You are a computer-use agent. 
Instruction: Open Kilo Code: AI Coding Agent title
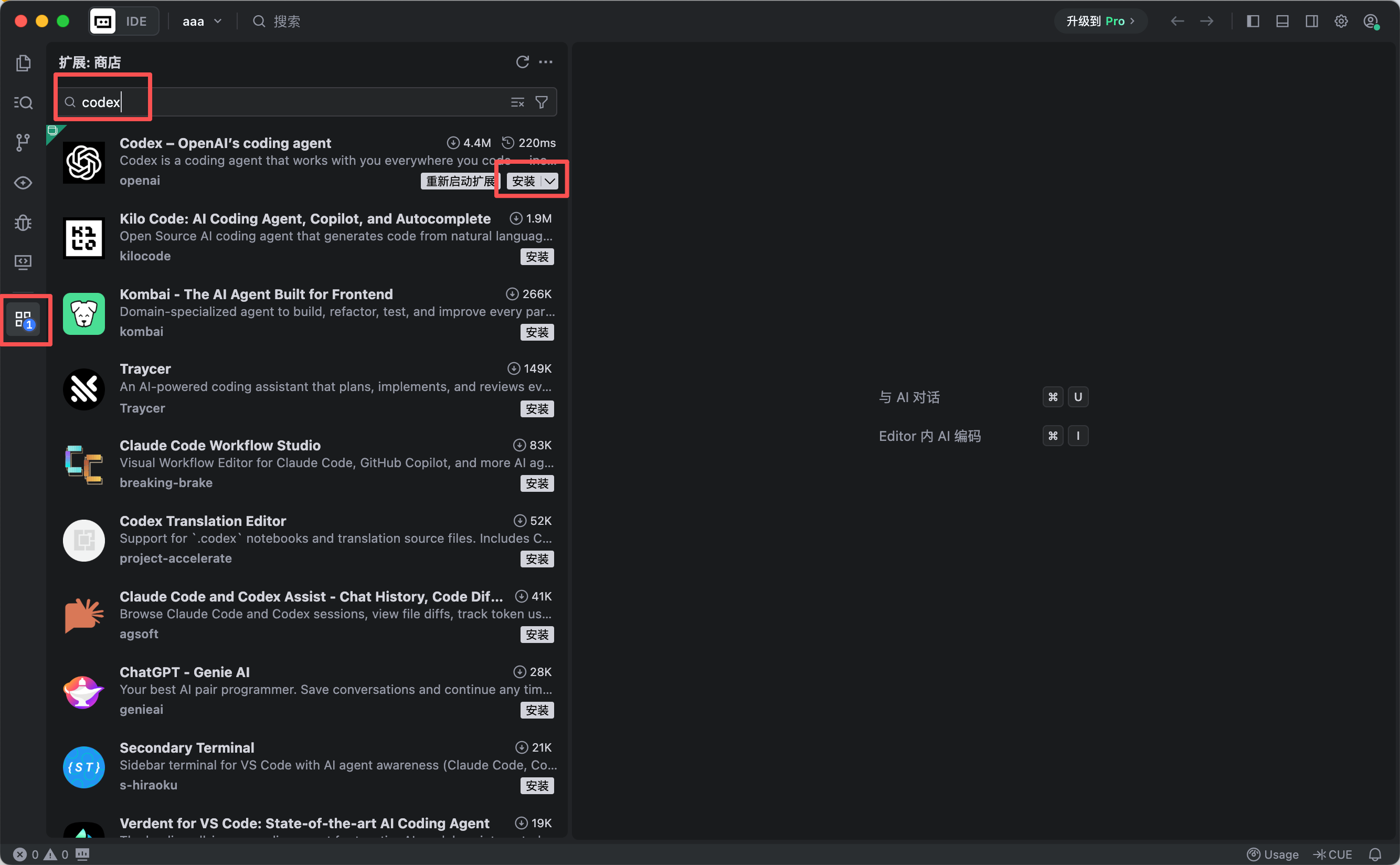(305, 218)
